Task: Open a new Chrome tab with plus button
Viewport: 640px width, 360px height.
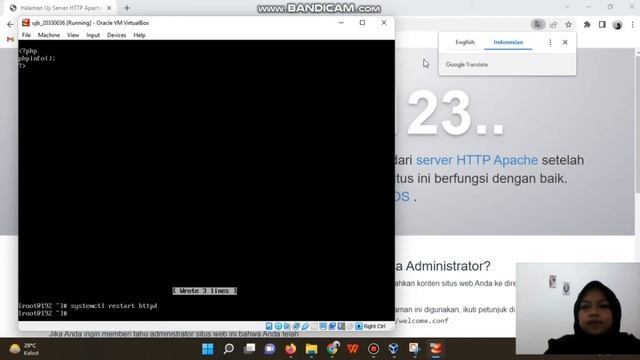Action: point(127,8)
